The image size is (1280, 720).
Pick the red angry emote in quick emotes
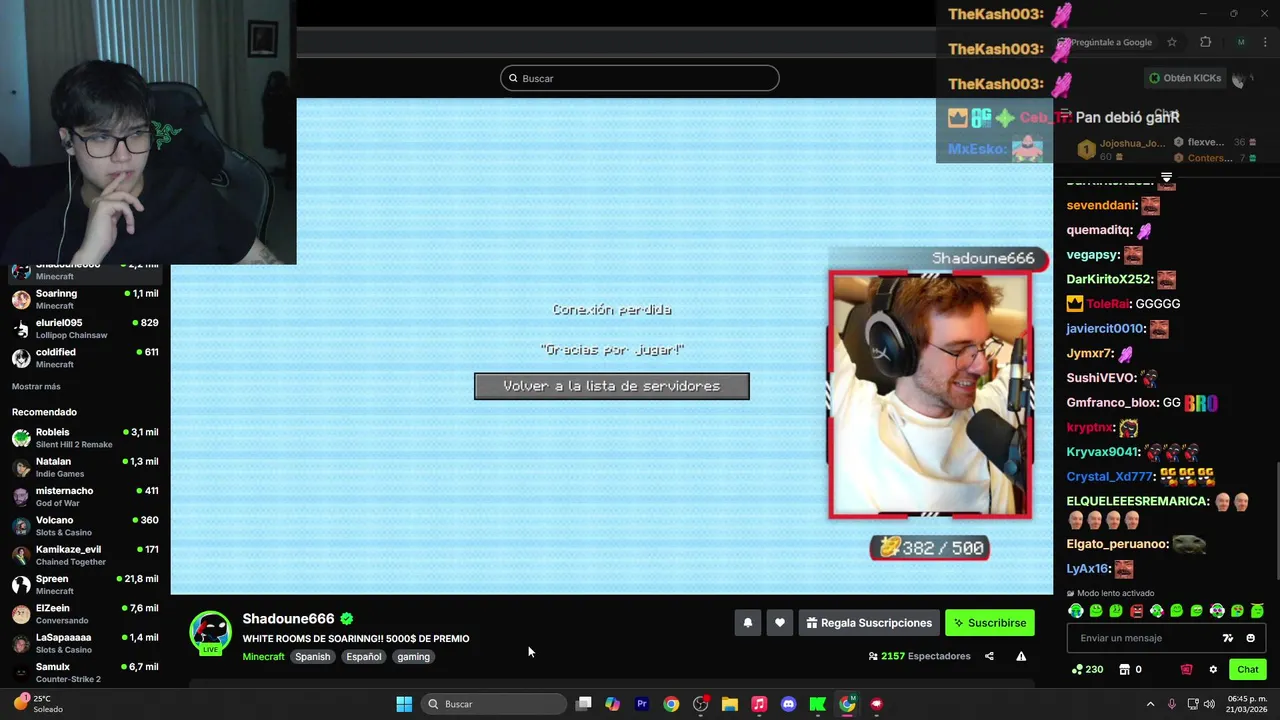1136,611
